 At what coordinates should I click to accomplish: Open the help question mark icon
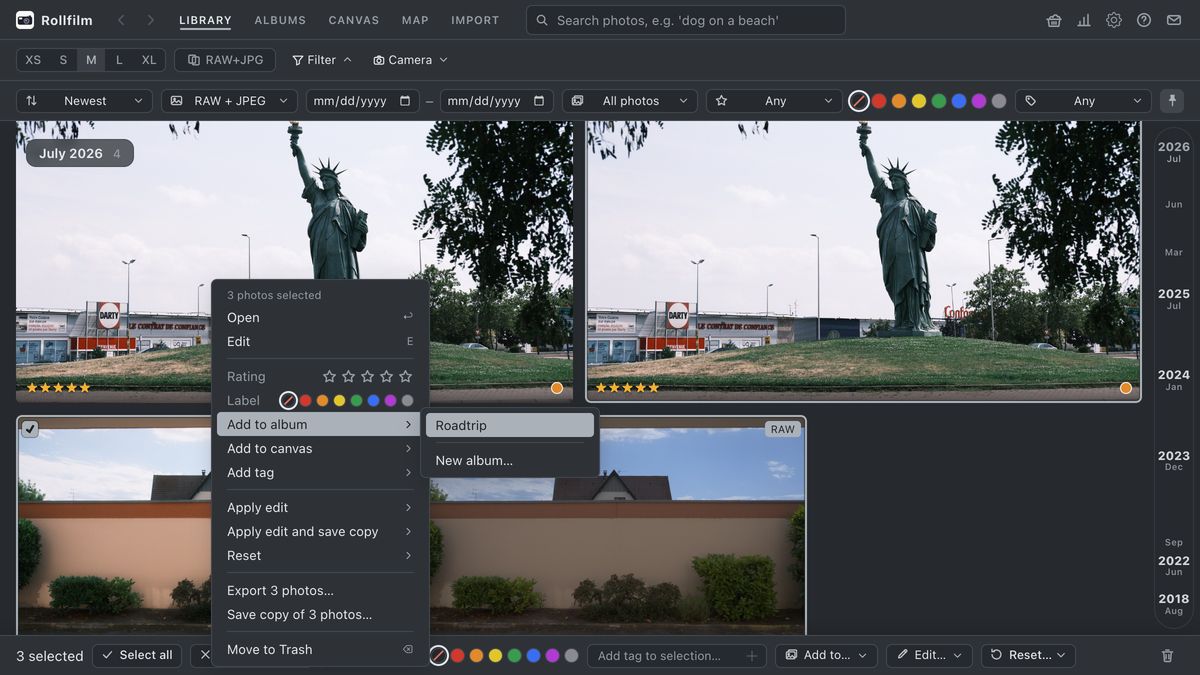[x=1144, y=20]
